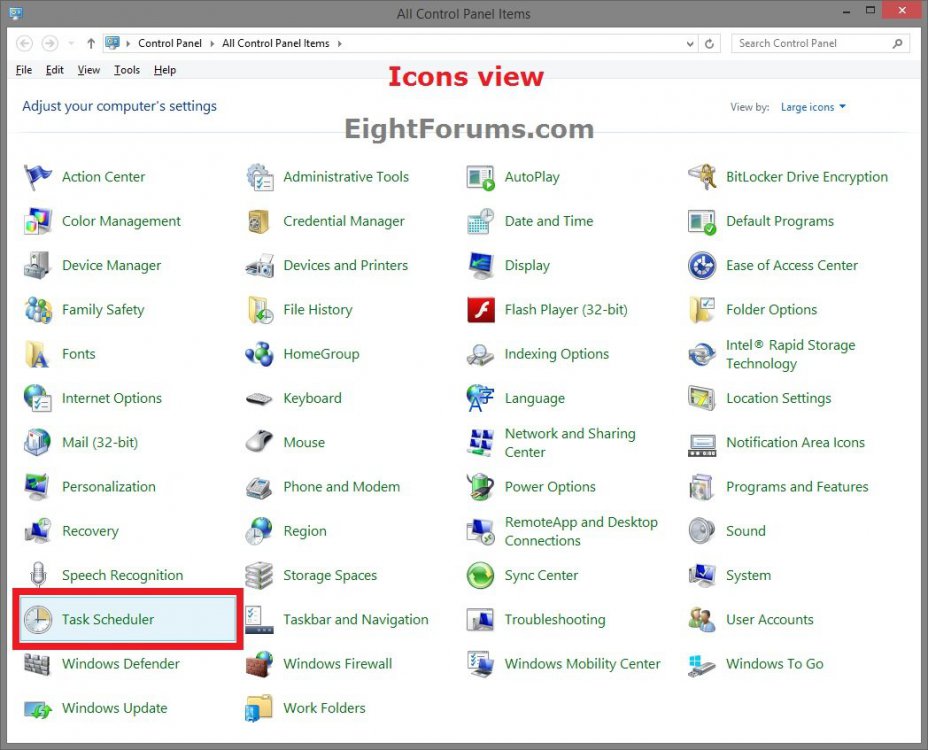Open Speech Recognition
The width and height of the screenshot is (928, 750).
point(123,575)
